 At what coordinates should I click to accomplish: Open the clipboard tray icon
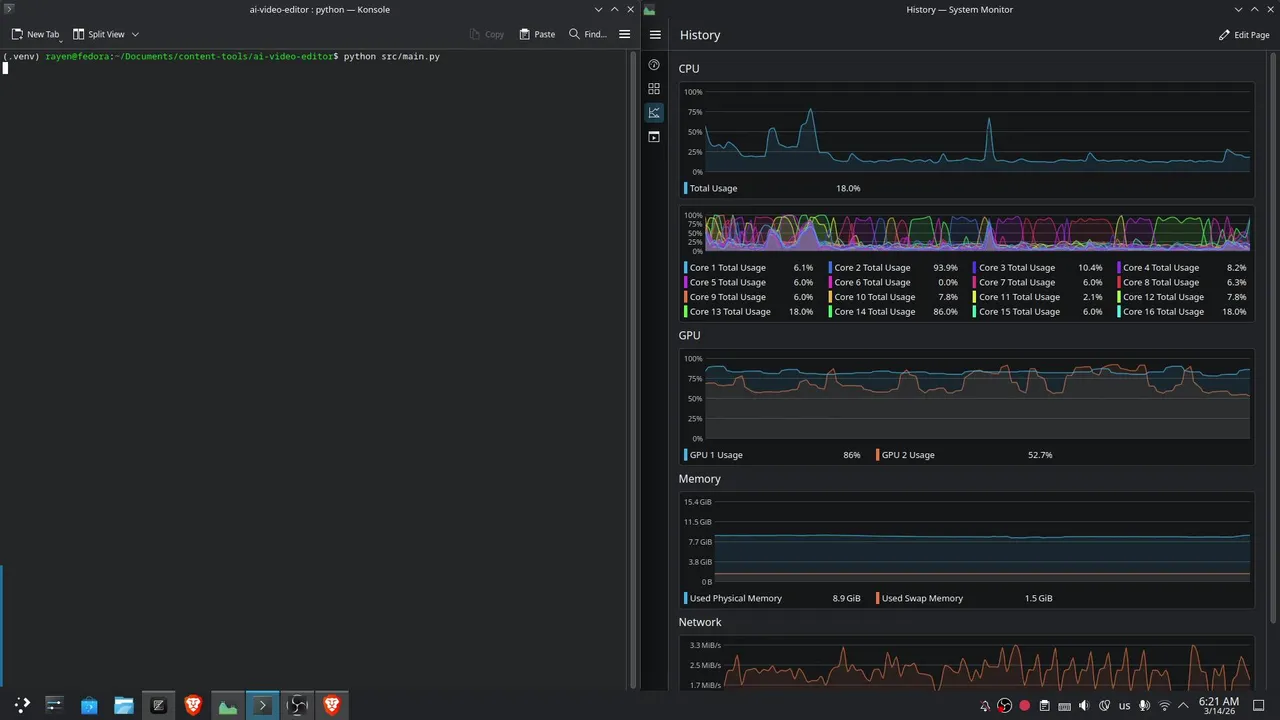click(x=1045, y=706)
